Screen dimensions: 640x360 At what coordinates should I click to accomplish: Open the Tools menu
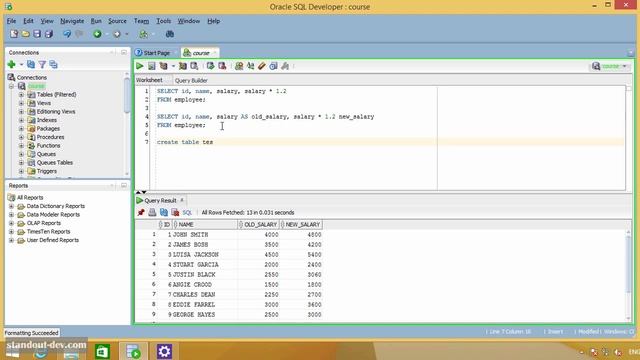point(163,21)
